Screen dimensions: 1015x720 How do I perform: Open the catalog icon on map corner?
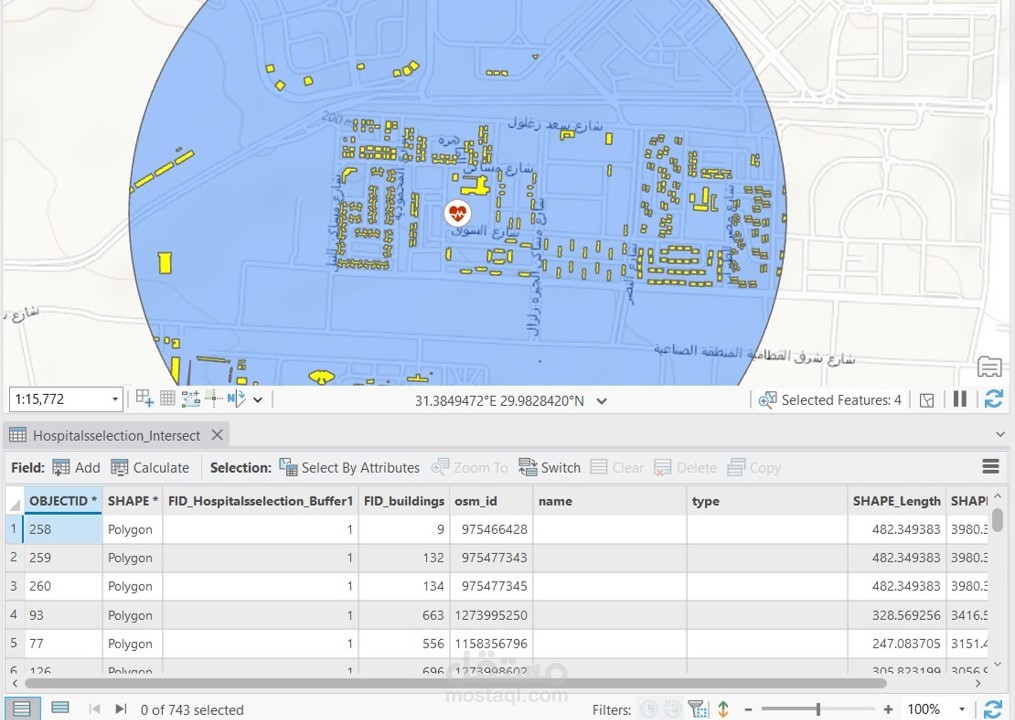point(988,366)
